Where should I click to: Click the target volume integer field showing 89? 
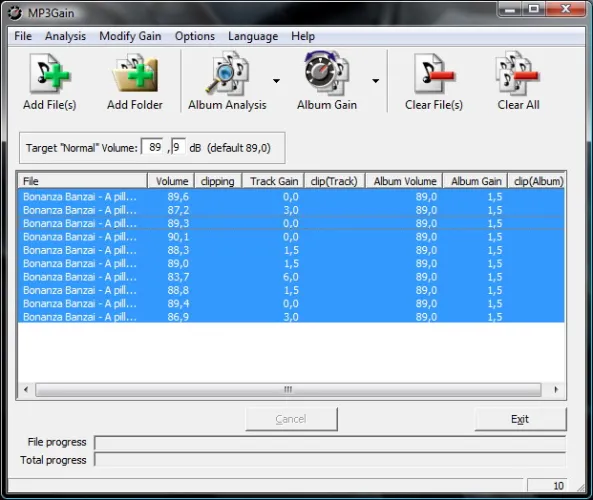(153, 147)
